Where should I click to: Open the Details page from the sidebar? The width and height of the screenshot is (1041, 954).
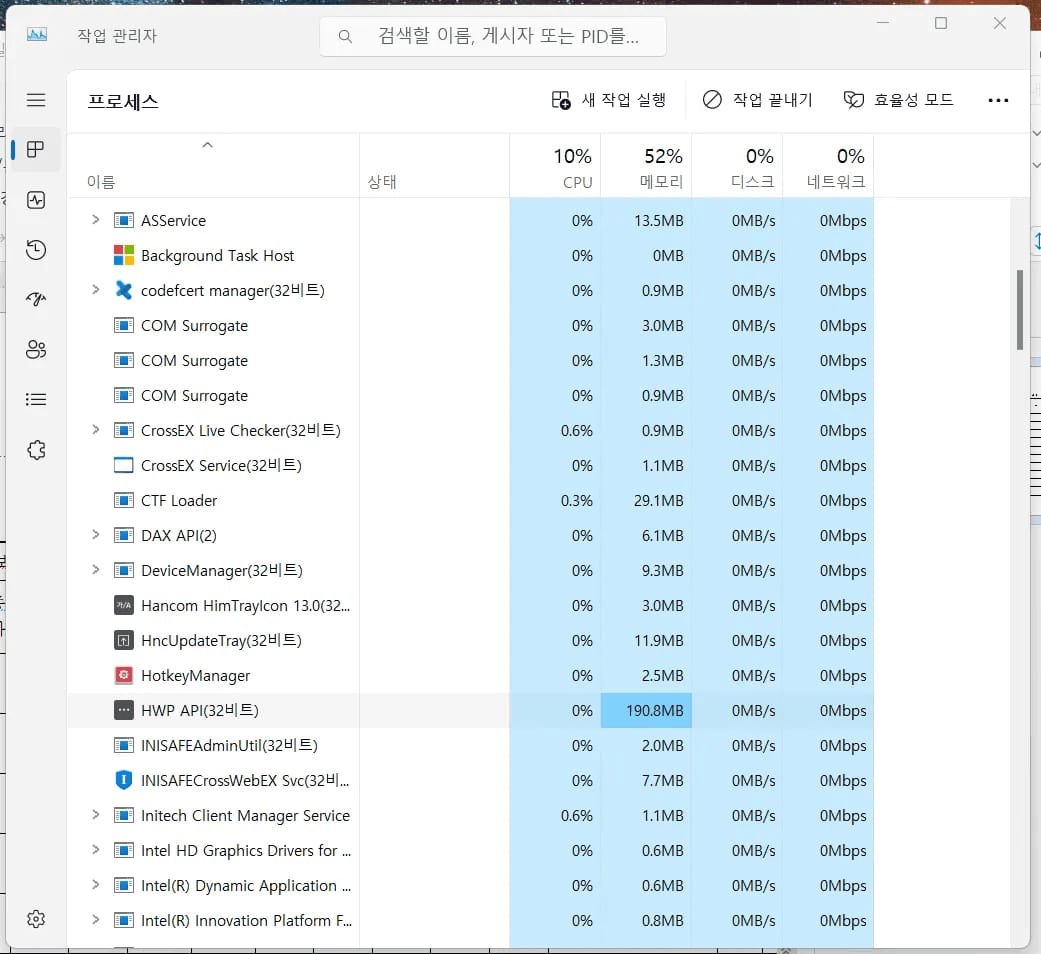pos(36,399)
